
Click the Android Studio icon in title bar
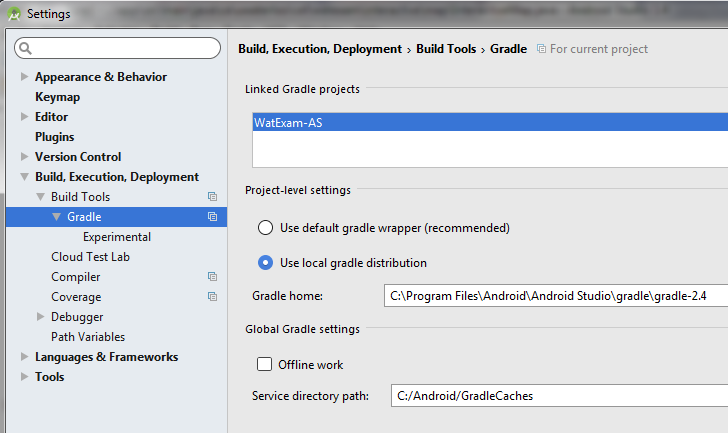(13, 14)
